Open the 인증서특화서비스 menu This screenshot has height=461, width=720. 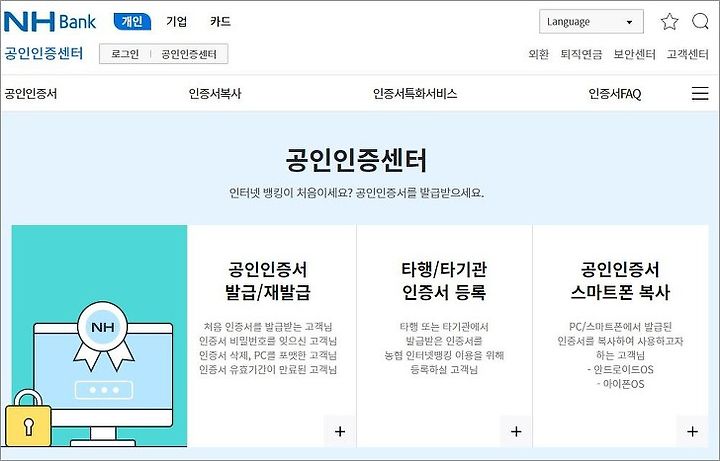tap(415, 94)
